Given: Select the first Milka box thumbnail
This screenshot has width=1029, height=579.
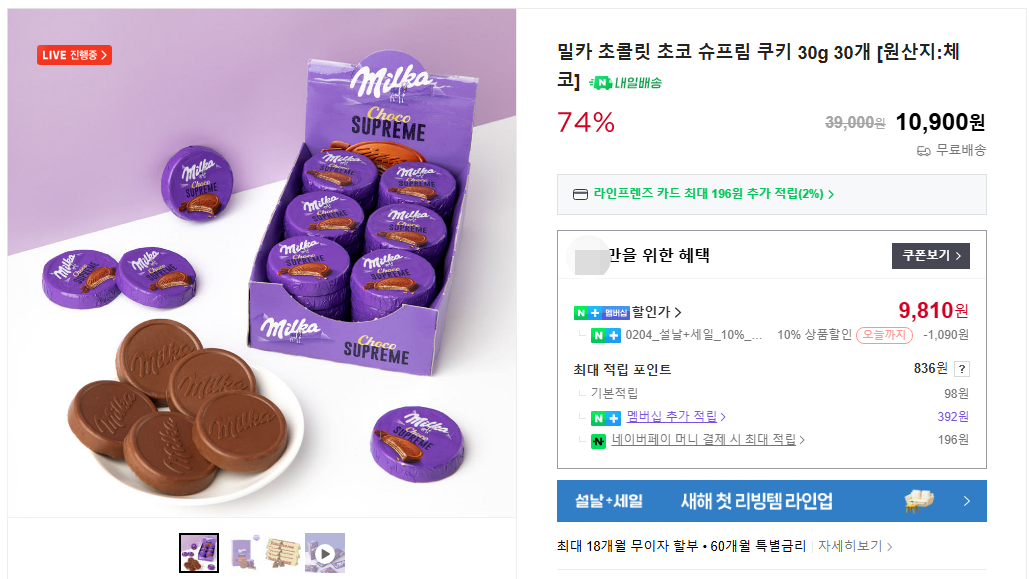Looking at the screenshot, I should pyautogui.click(x=199, y=553).
